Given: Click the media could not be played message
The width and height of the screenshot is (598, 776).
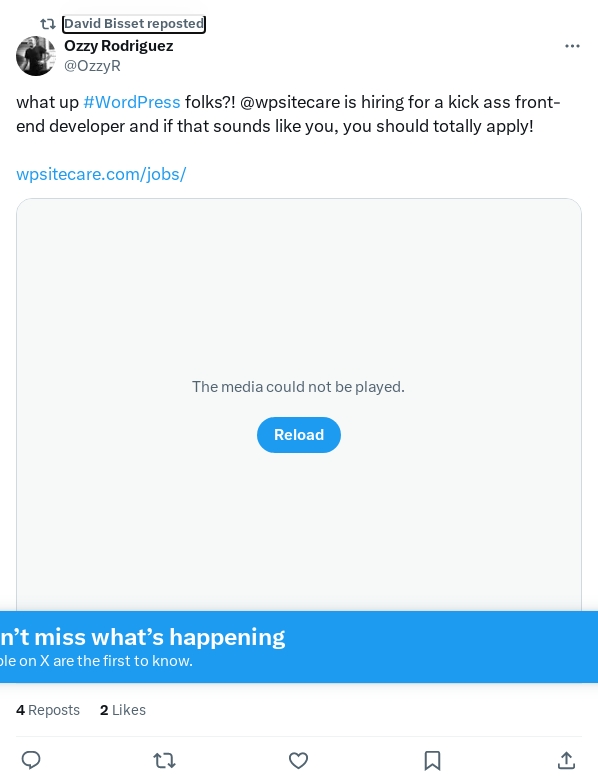Looking at the screenshot, I should point(299,387).
